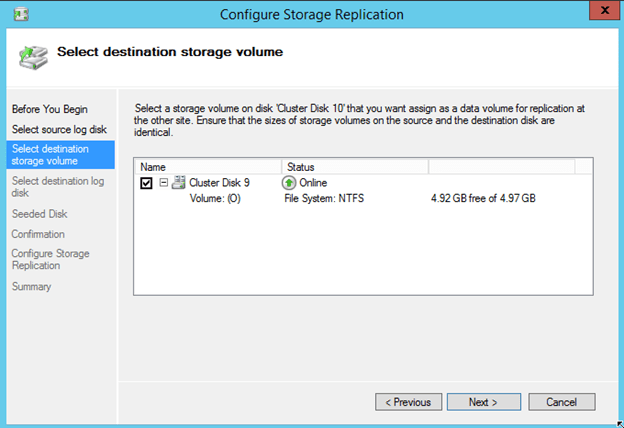Click the wizard icon in the title bar
This screenshot has height=428, width=624.
pyautogui.click(x=21, y=14)
